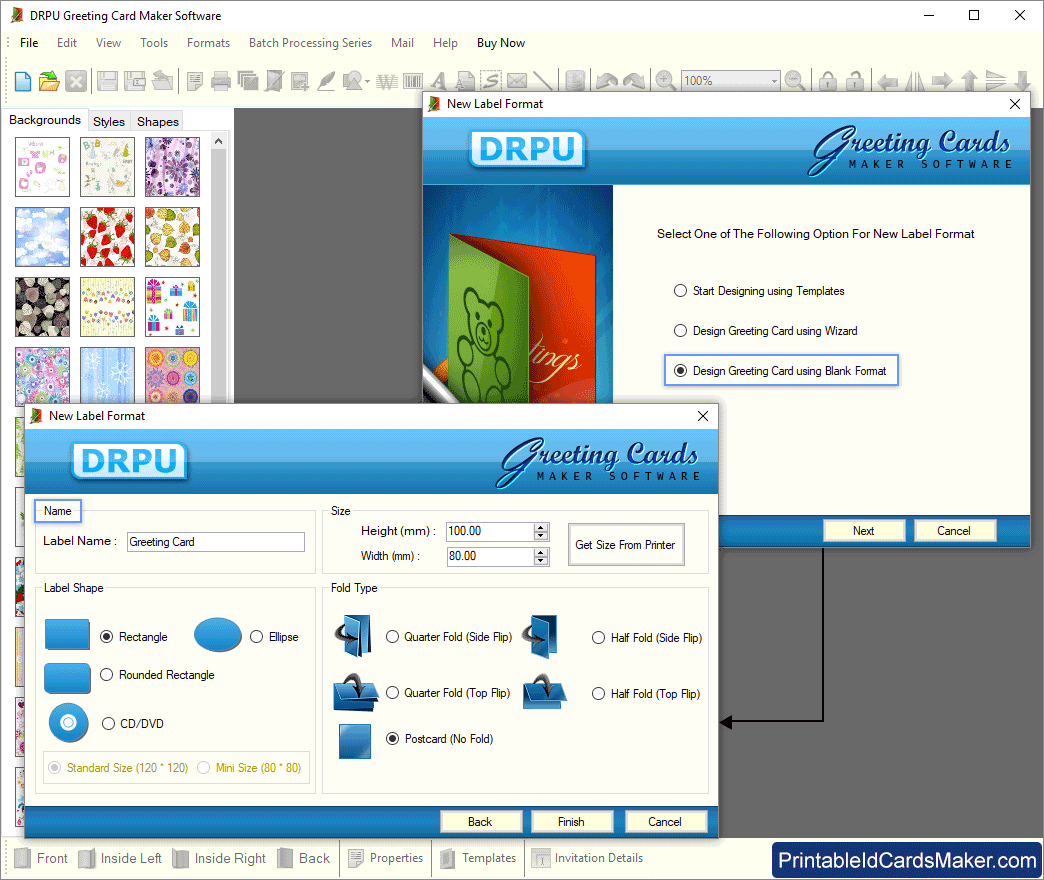Image resolution: width=1044 pixels, height=880 pixels.
Task: Open the shapes tool dropdown arrow
Action: 368,82
